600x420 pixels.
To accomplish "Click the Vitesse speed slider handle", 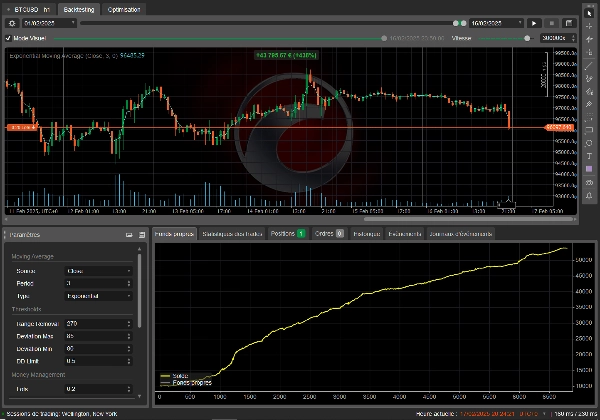I will [x=527, y=38].
